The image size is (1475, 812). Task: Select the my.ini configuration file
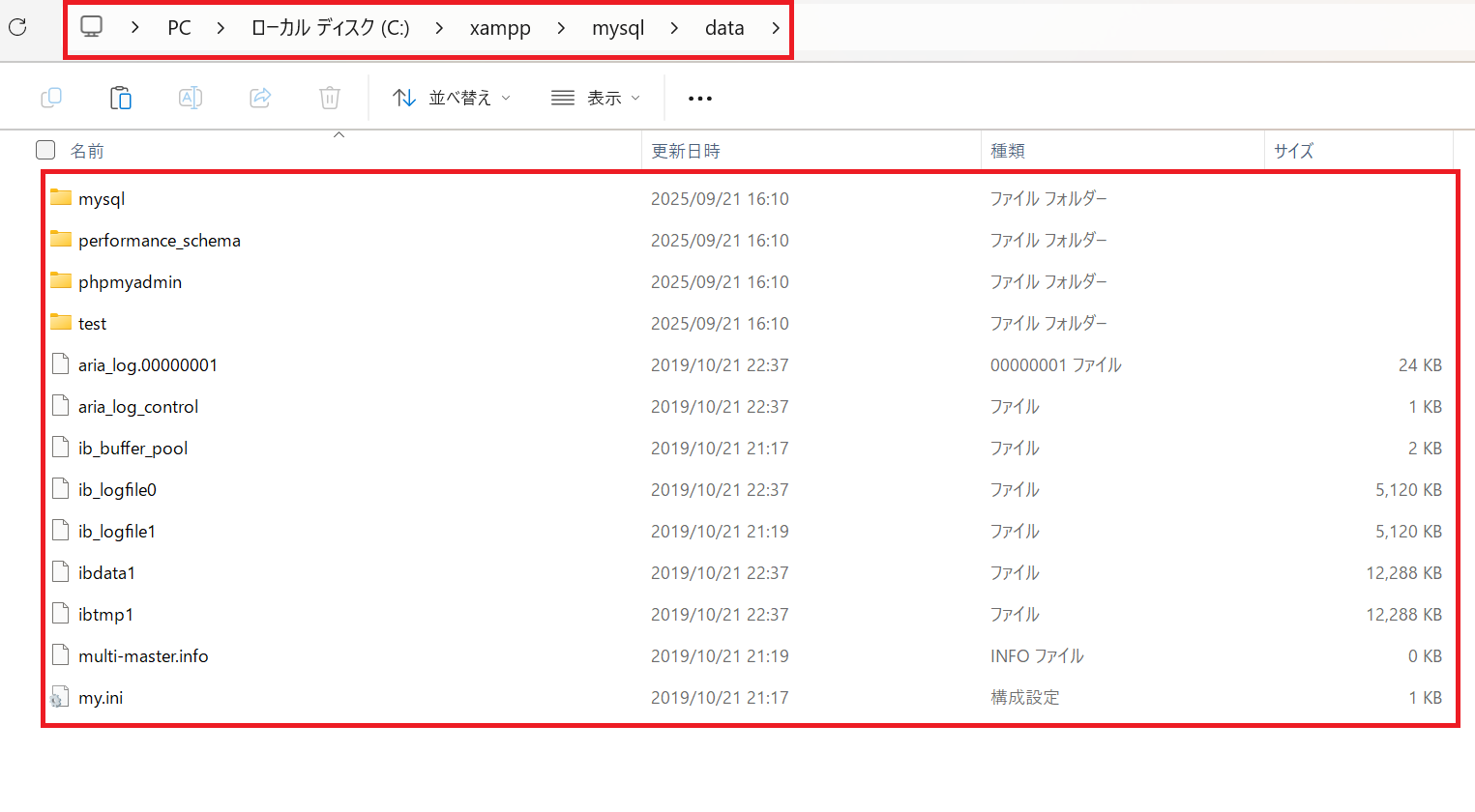(101, 698)
